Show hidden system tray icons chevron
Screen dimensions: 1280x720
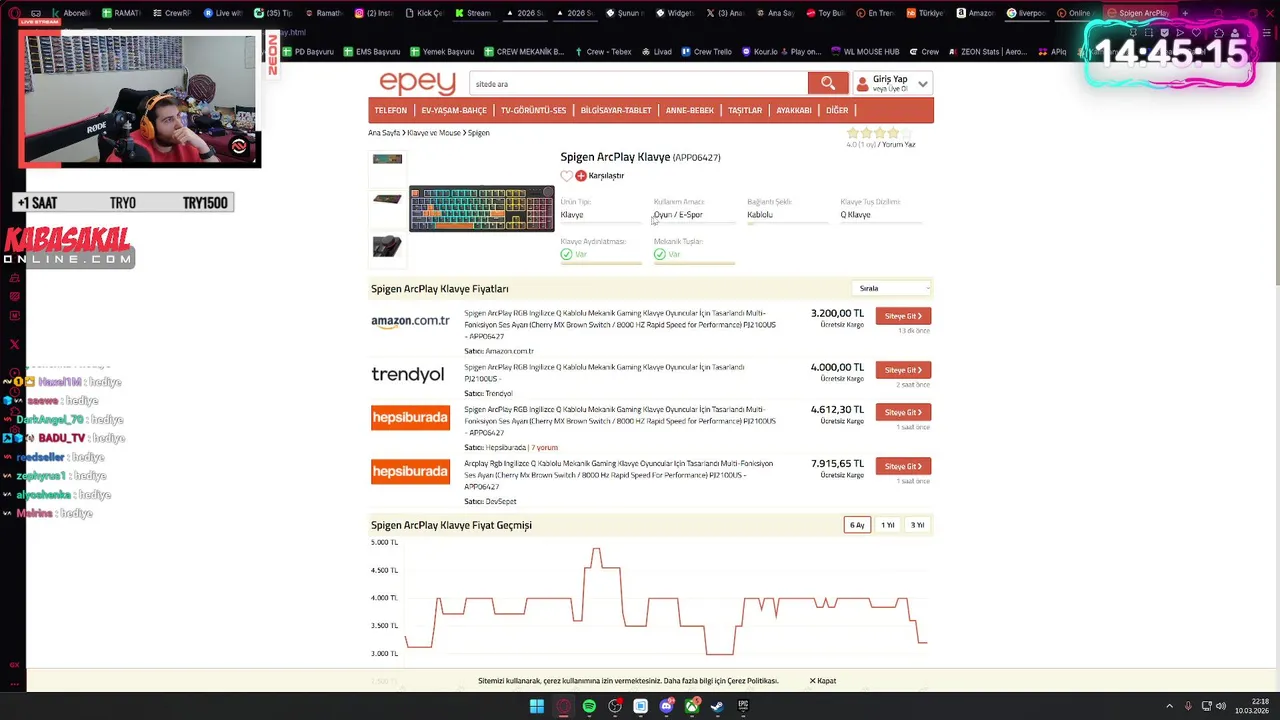[x=1169, y=706]
